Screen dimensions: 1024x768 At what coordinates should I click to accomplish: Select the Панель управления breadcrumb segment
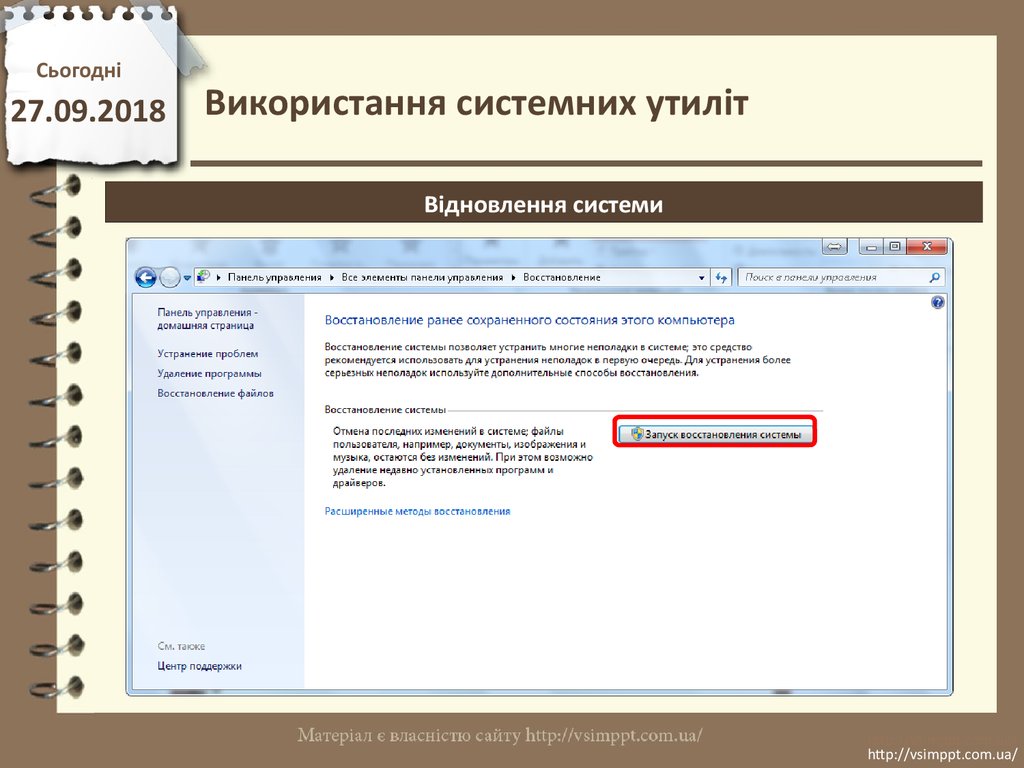click(274, 277)
